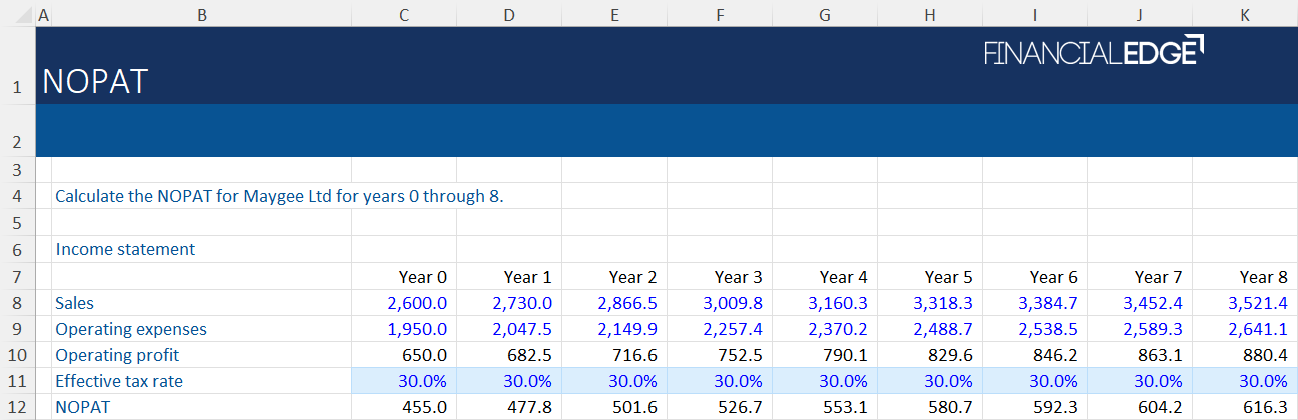Select row 8 header
The width and height of the screenshot is (1298, 420).
[x=17, y=303]
